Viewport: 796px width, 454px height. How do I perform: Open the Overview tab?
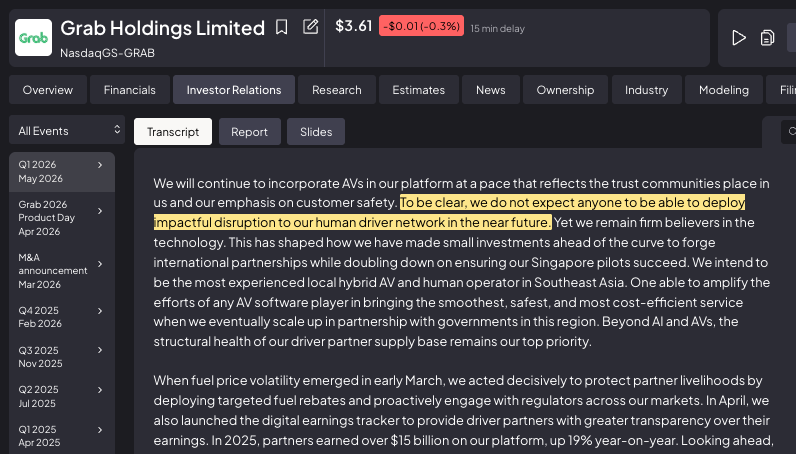(x=48, y=90)
